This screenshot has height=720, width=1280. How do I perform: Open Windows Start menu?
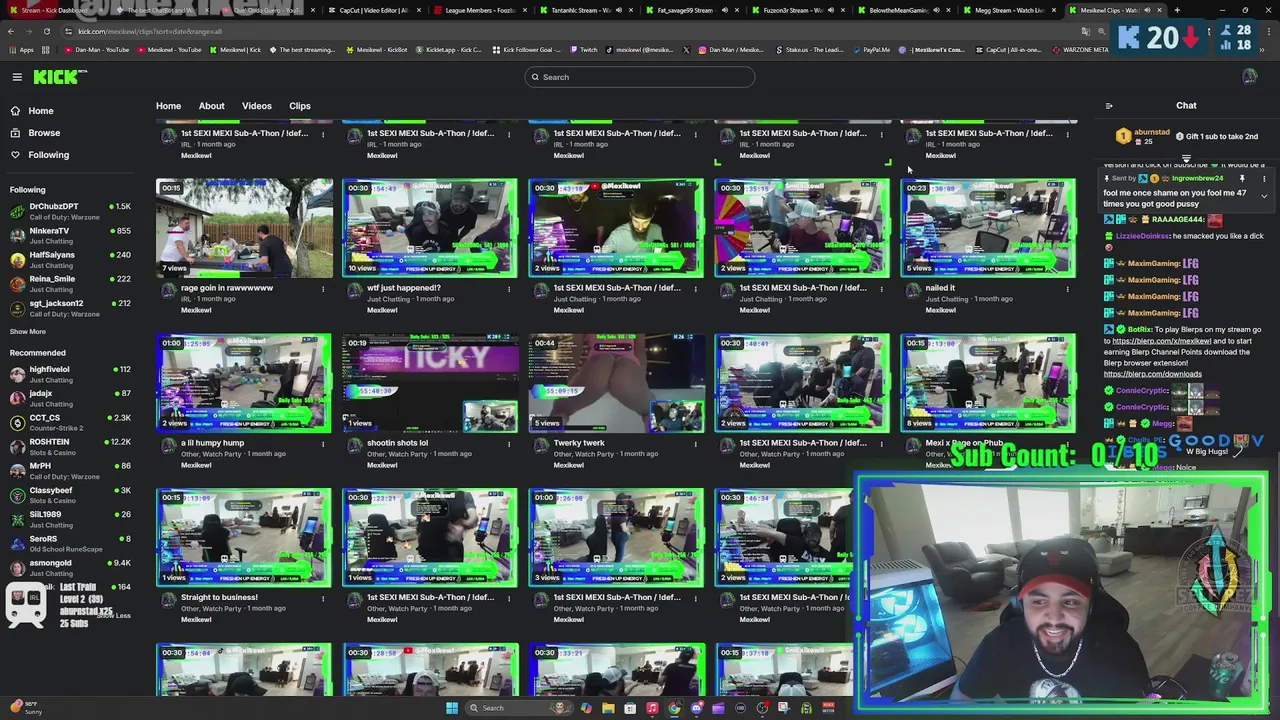452,708
